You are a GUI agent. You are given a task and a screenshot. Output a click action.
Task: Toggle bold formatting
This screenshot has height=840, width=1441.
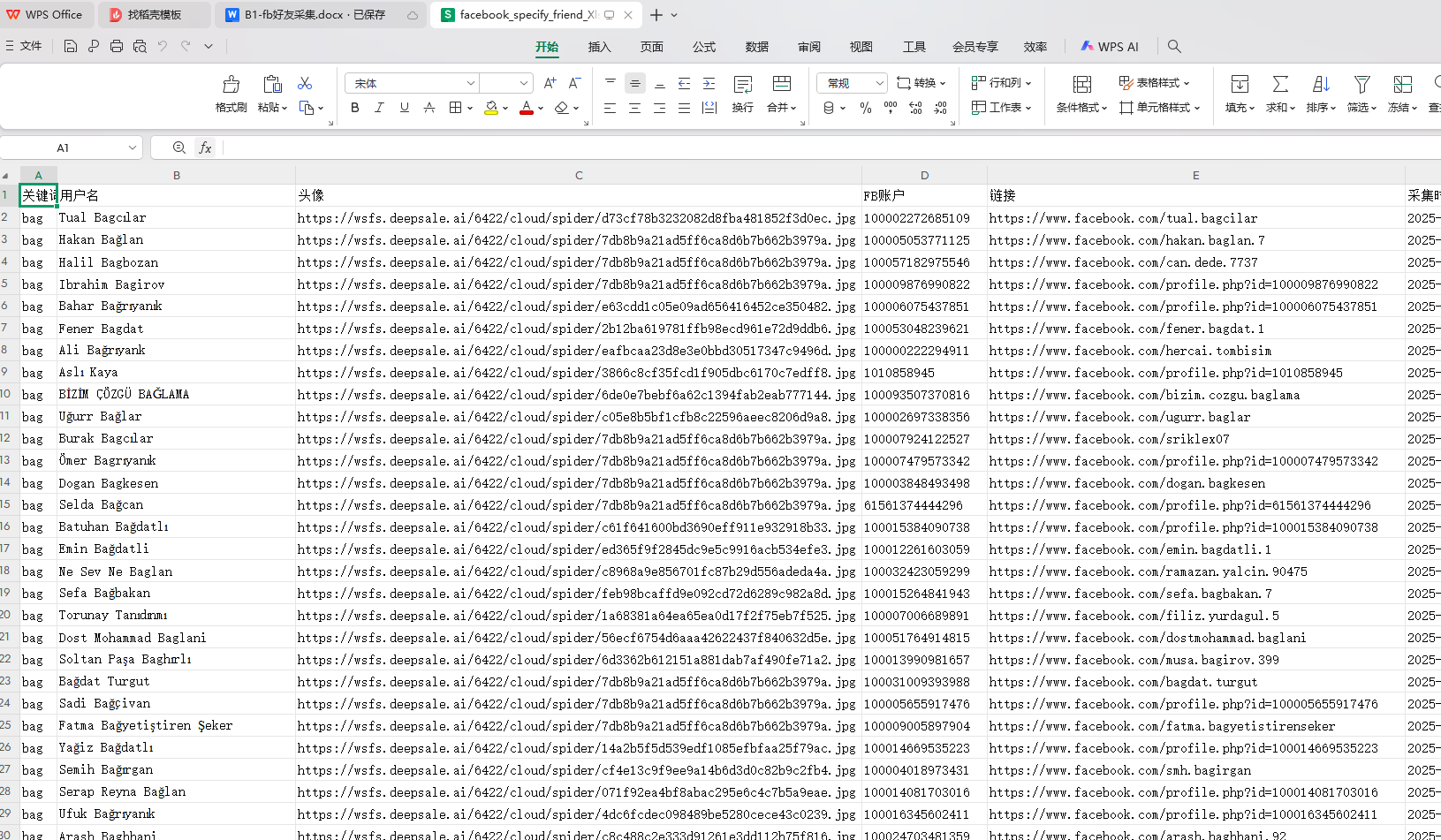pos(355,108)
